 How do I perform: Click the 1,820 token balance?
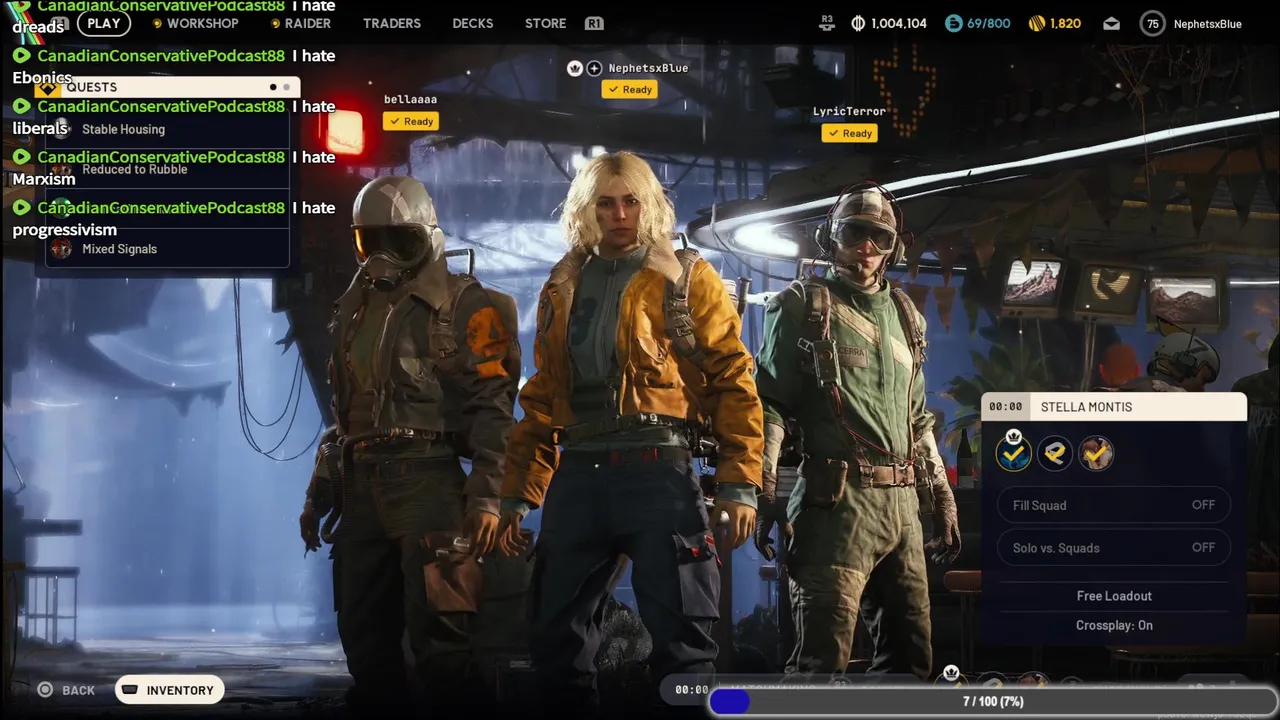[x=1065, y=23]
